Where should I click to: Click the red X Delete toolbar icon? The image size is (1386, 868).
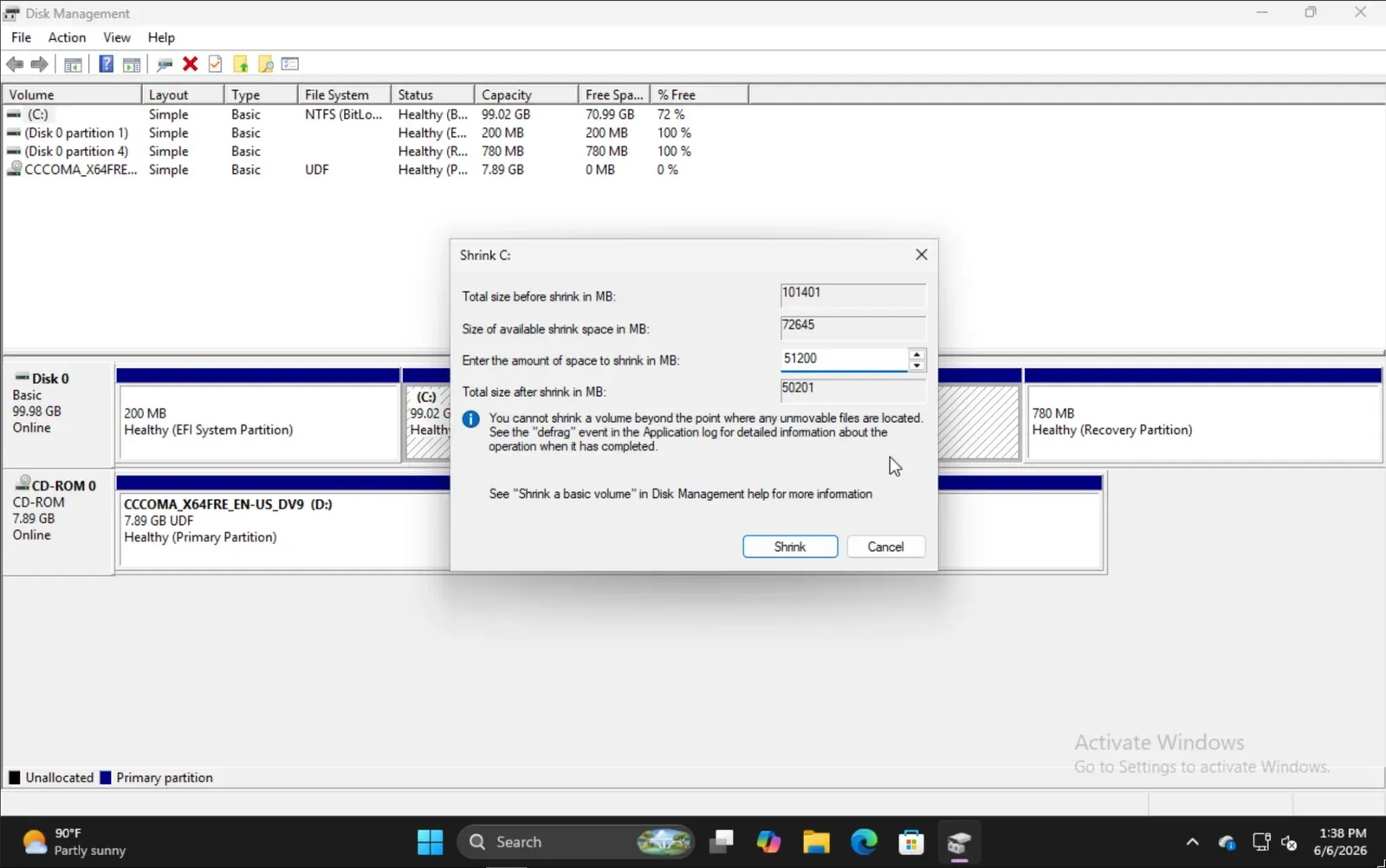click(x=191, y=64)
